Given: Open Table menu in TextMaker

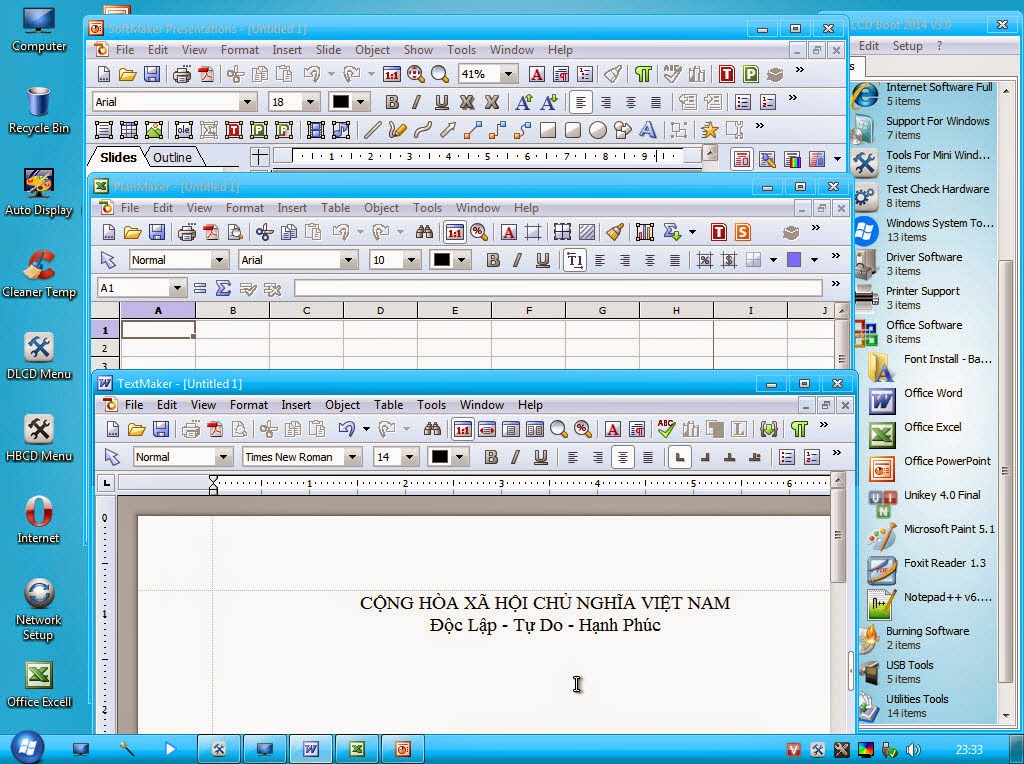Looking at the screenshot, I should pyautogui.click(x=389, y=405).
